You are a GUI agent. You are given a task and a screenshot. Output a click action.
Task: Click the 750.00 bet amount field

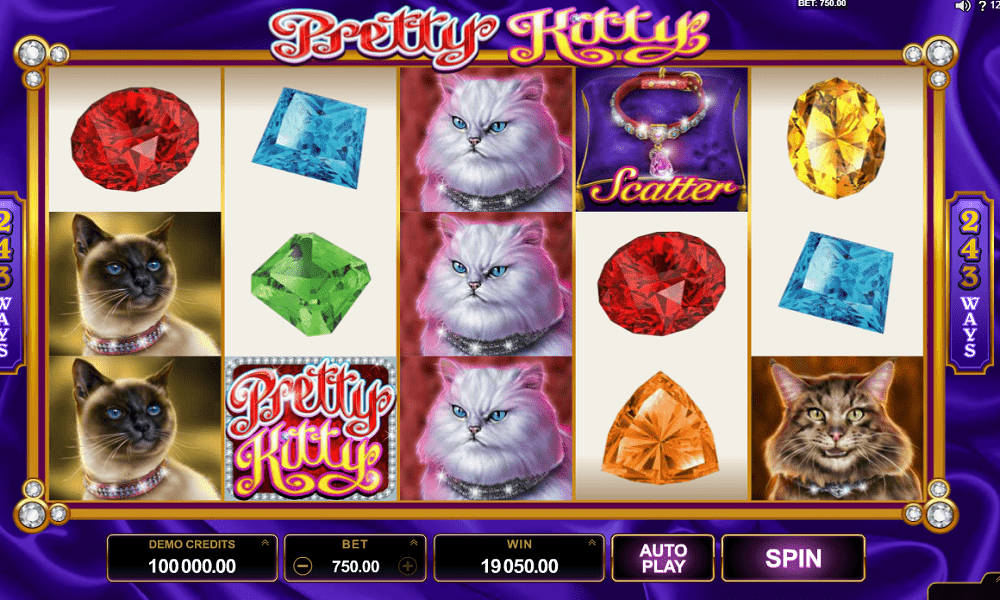[x=355, y=566]
